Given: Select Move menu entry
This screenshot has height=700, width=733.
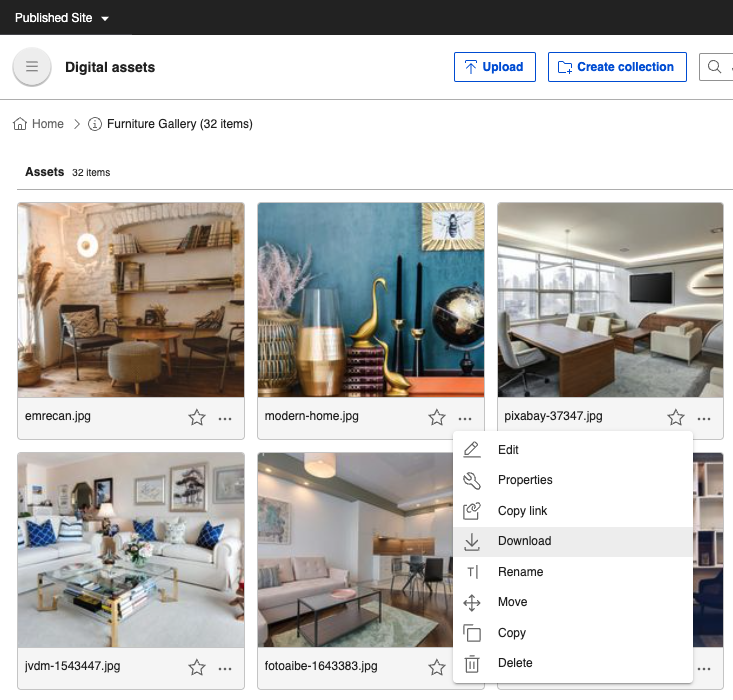Looking at the screenshot, I should coord(573,602).
